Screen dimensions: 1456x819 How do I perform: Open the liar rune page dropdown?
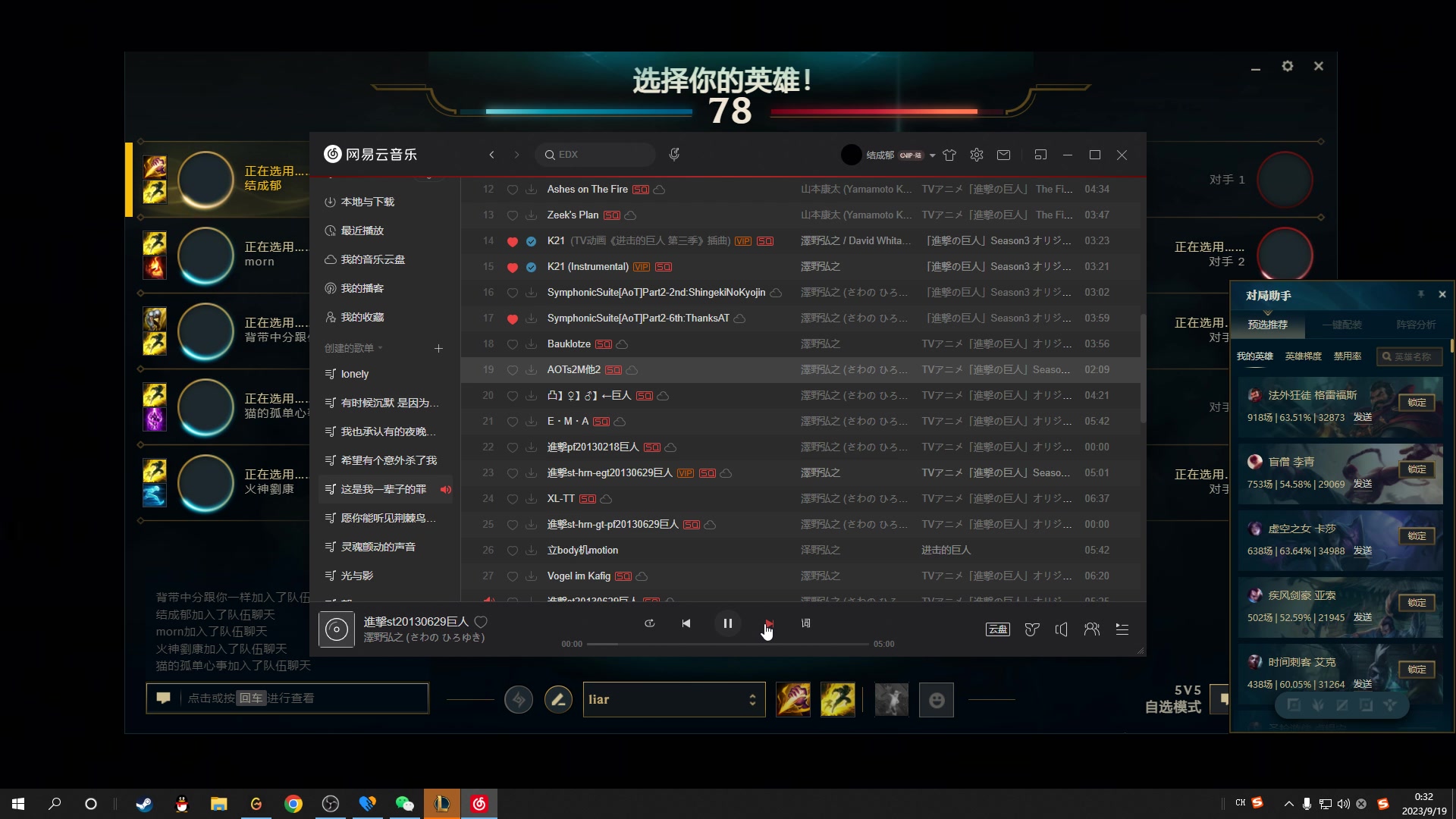(x=674, y=699)
